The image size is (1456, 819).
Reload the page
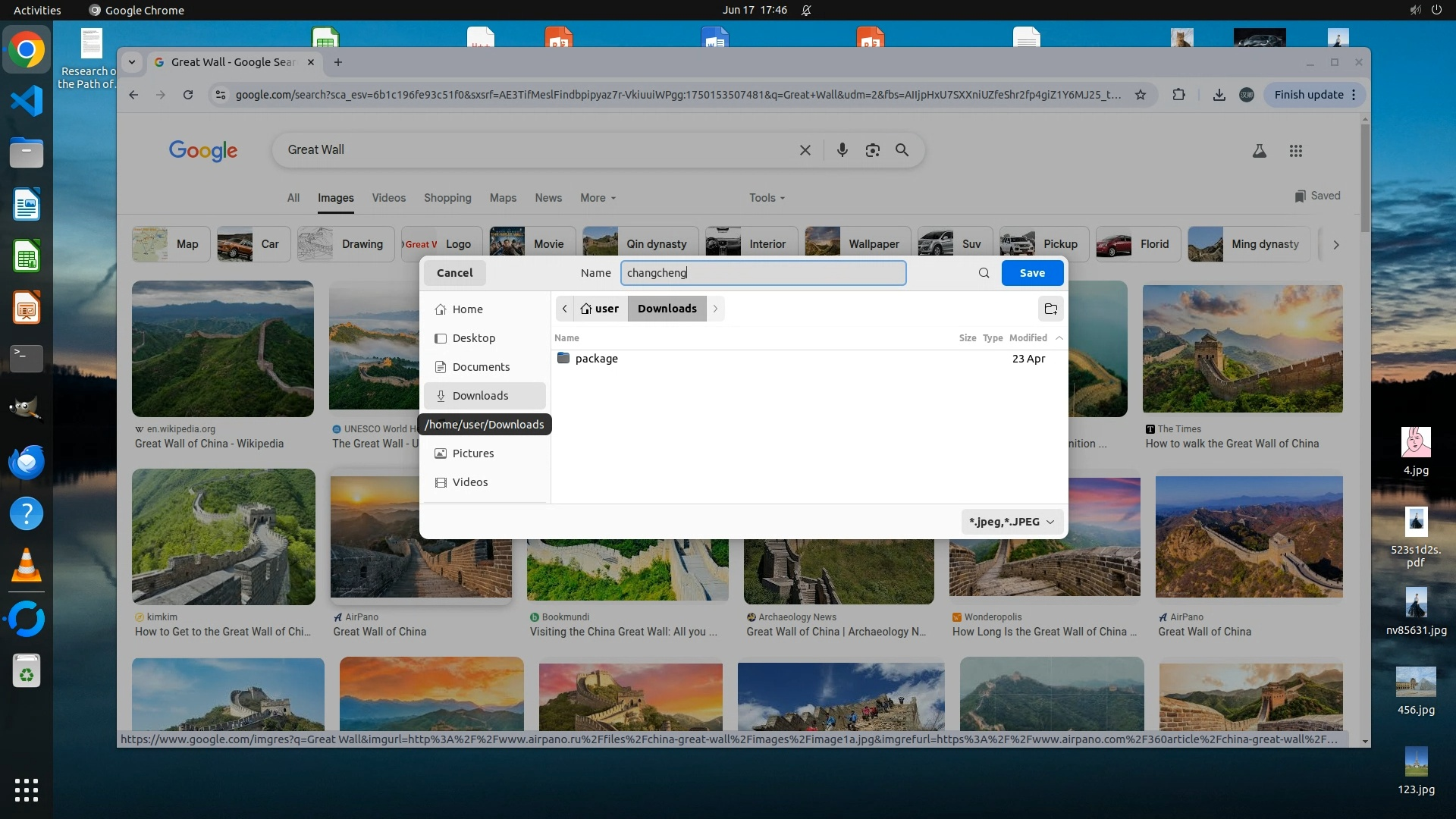coord(188,95)
